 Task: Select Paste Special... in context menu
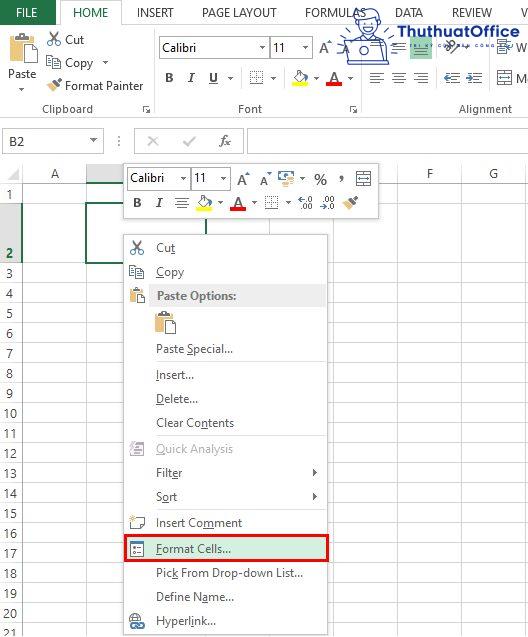point(225,349)
